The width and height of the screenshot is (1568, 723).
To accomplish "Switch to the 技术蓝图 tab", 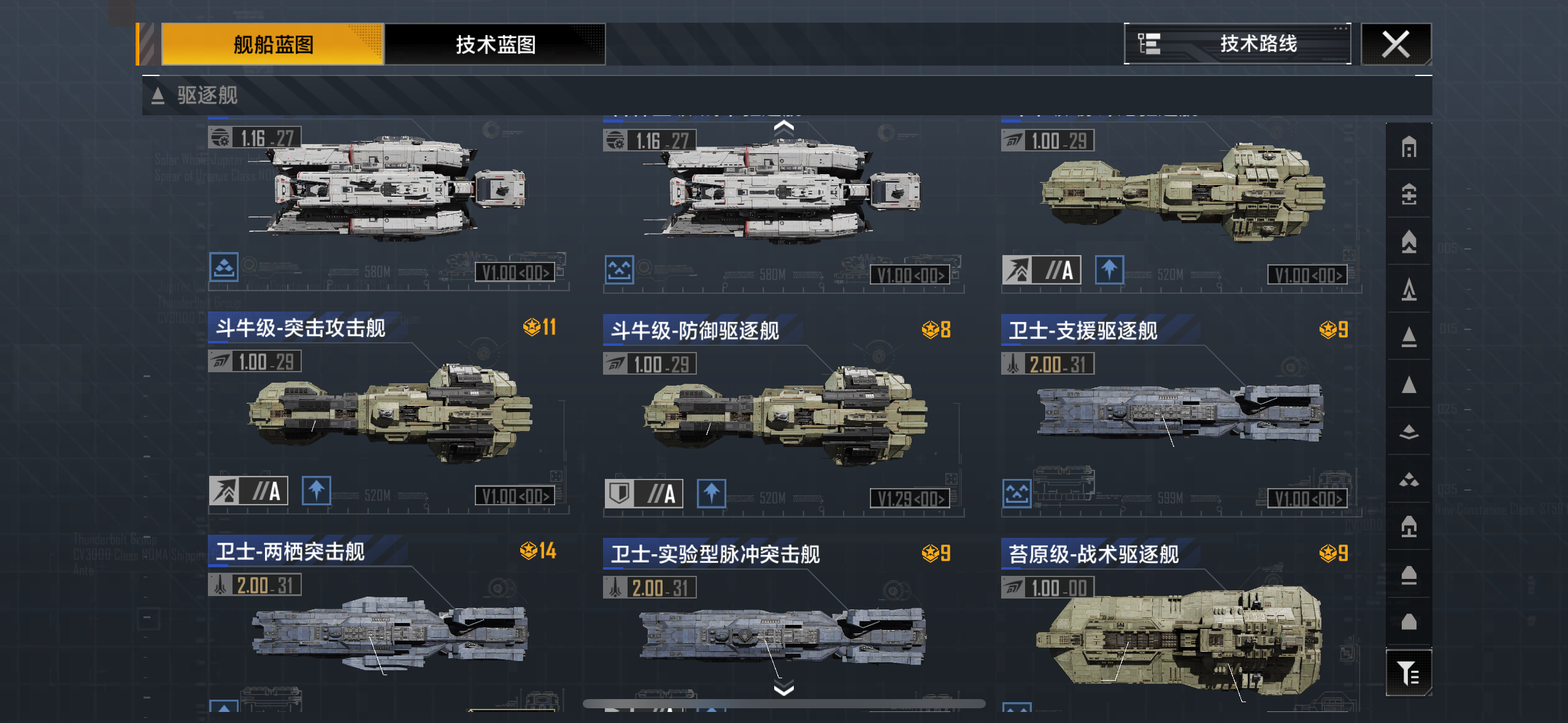I will pyautogui.click(x=495, y=44).
